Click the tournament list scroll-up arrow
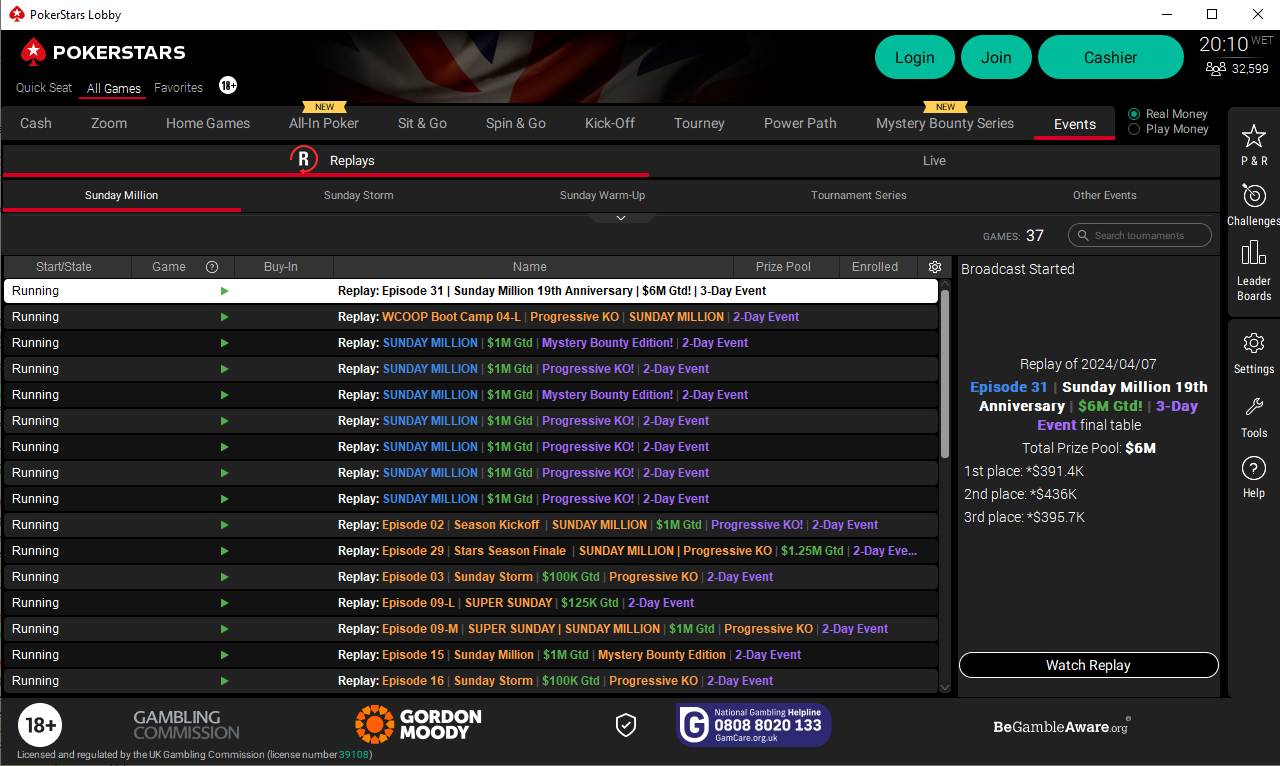This screenshot has width=1280, height=766. [945, 285]
